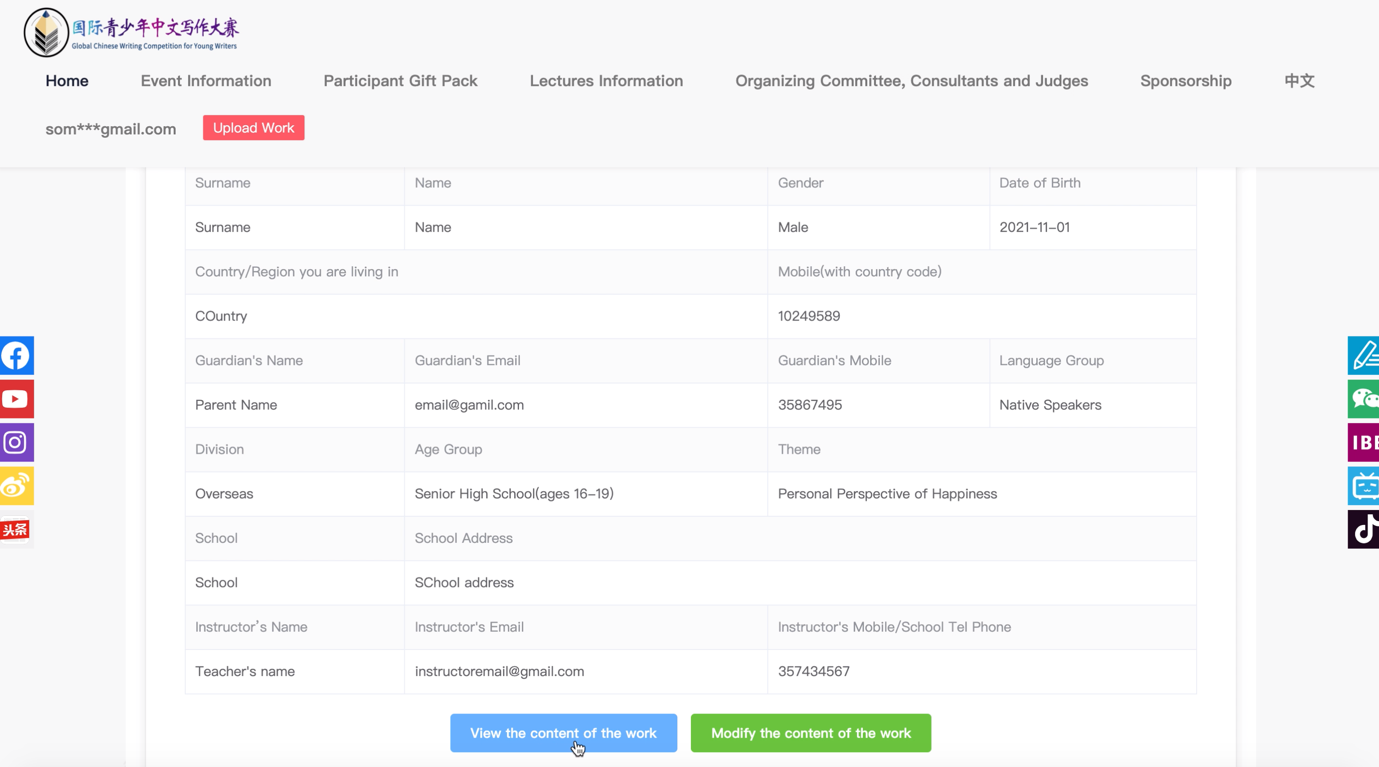Open Lectures Information menu

(x=606, y=81)
